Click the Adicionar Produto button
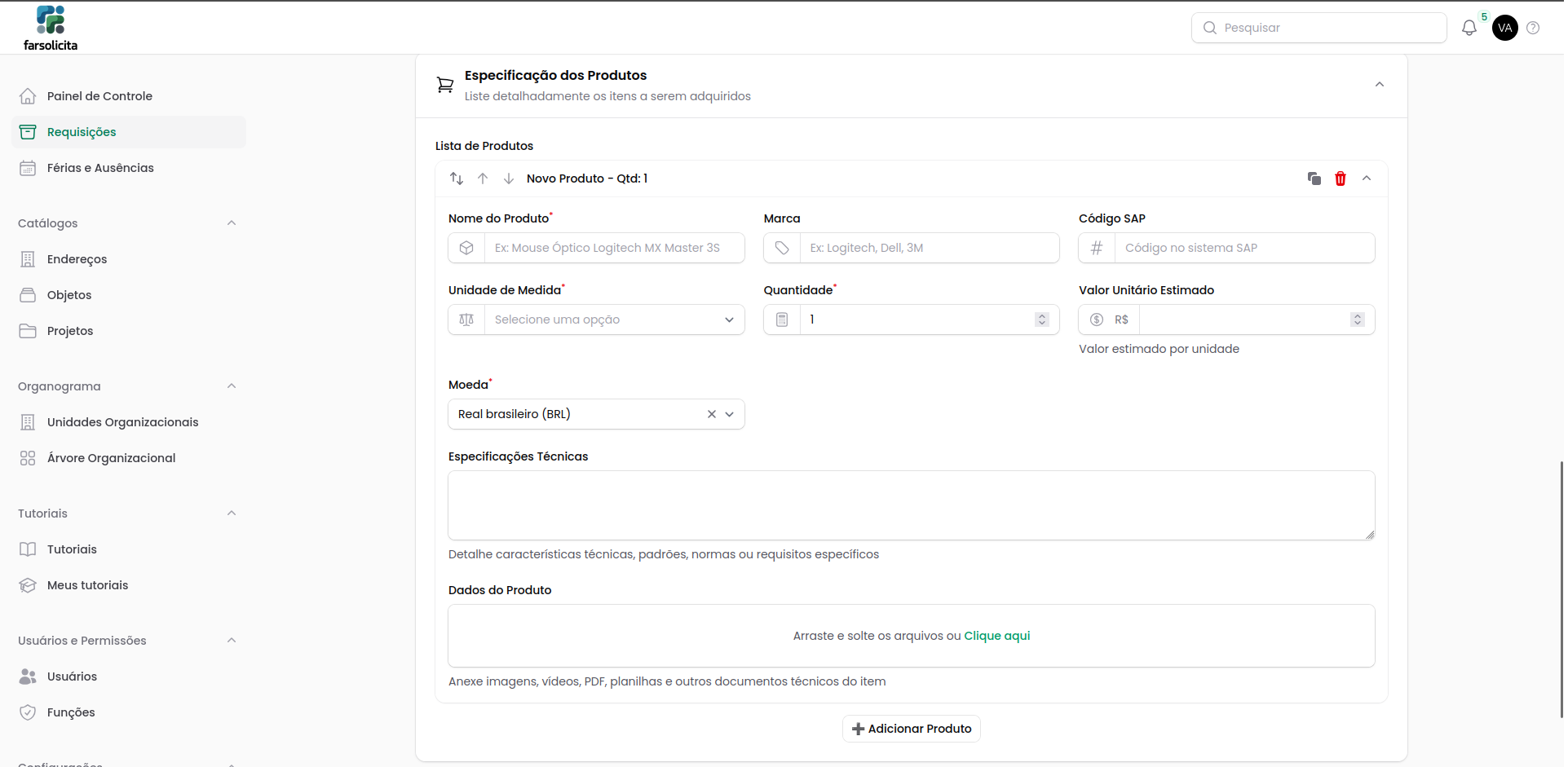The image size is (1568, 767). pyautogui.click(x=911, y=729)
